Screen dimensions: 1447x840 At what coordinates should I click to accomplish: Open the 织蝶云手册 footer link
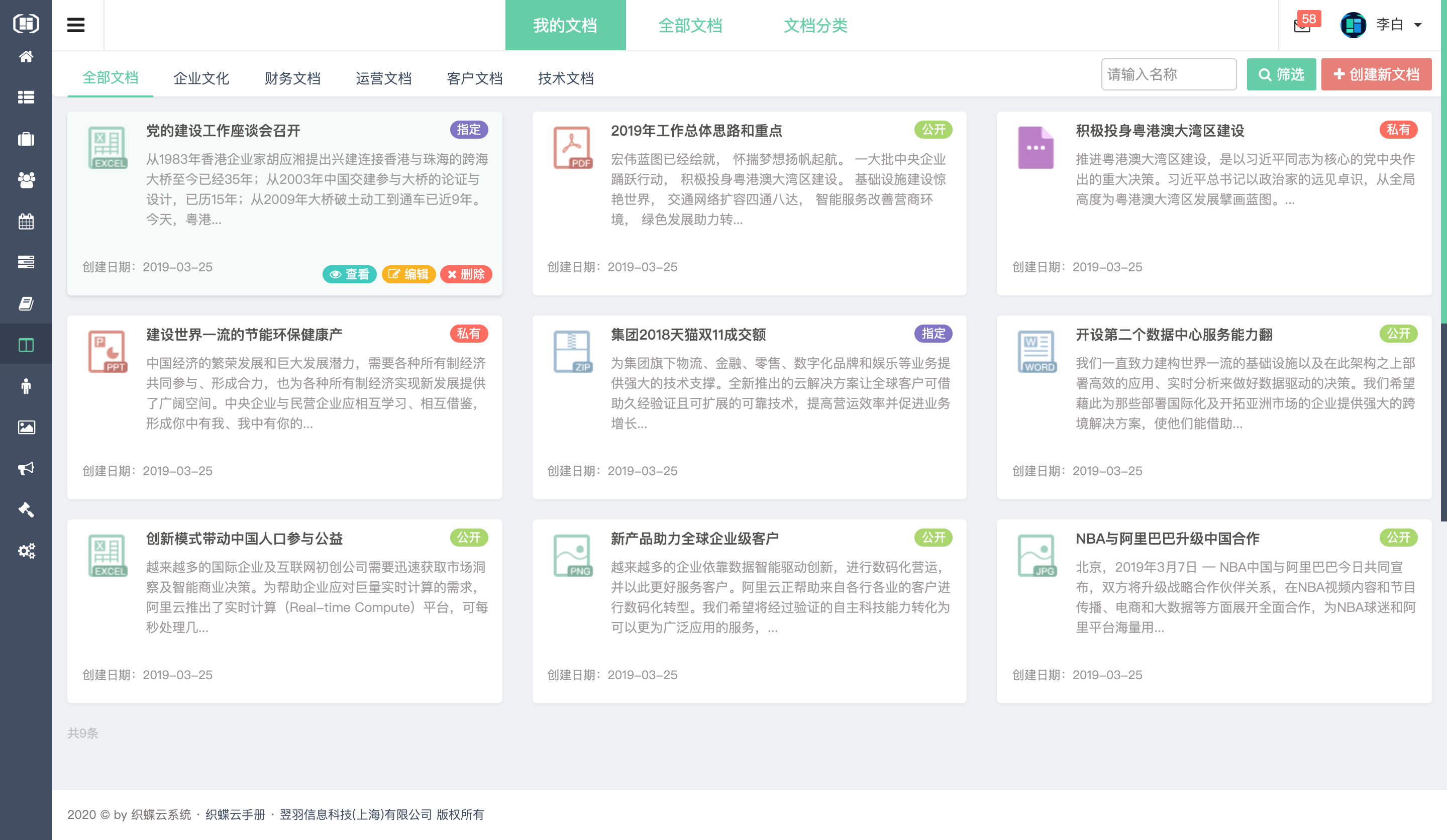tap(236, 814)
